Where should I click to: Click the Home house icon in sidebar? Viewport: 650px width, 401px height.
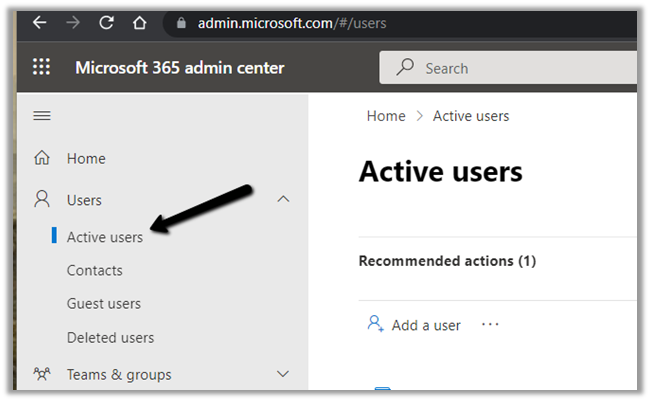(x=42, y=158)
